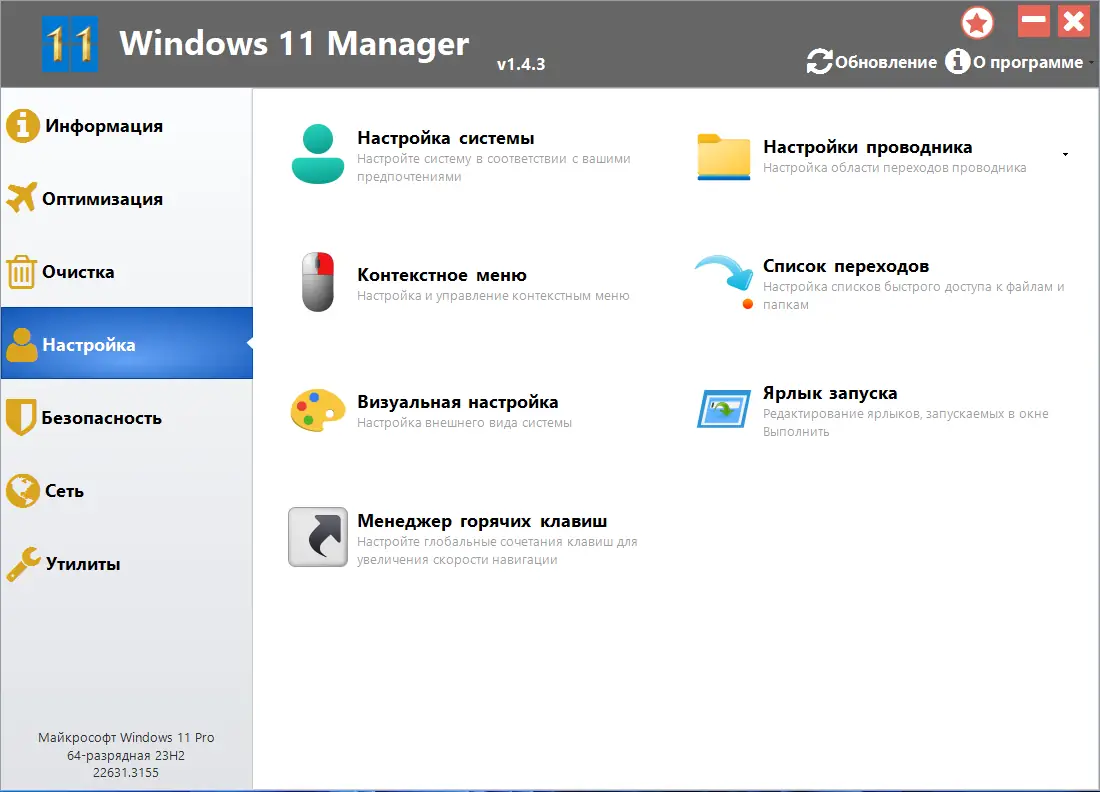1100x792 pixels.
Task: Click the Контекстное меню mouse icon
Action: click(318, 282)
